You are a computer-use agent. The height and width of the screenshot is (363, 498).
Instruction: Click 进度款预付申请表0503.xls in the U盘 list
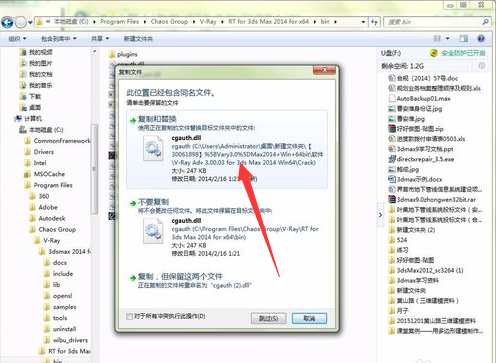431,139
